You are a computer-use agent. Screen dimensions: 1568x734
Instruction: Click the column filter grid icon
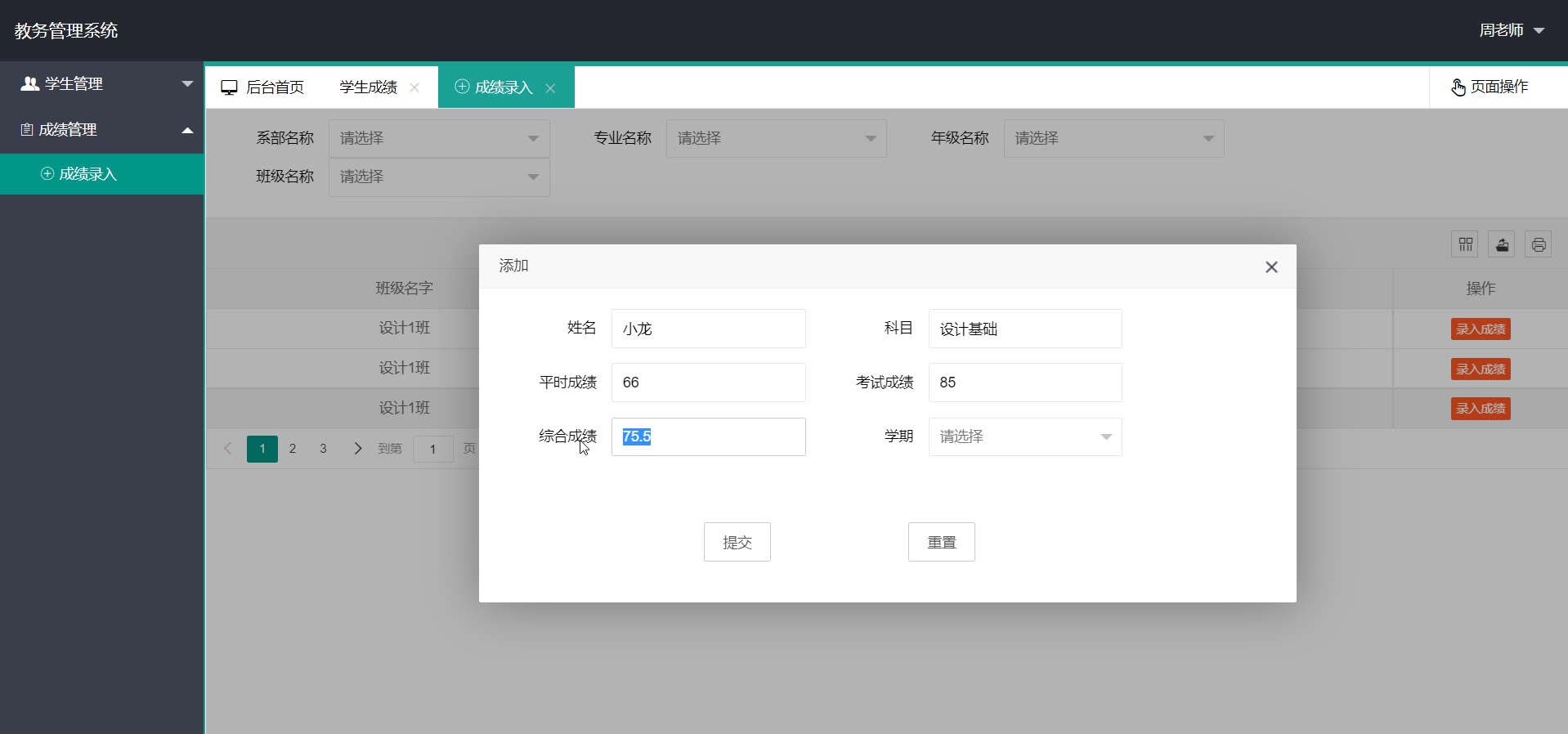point(1465,244)
